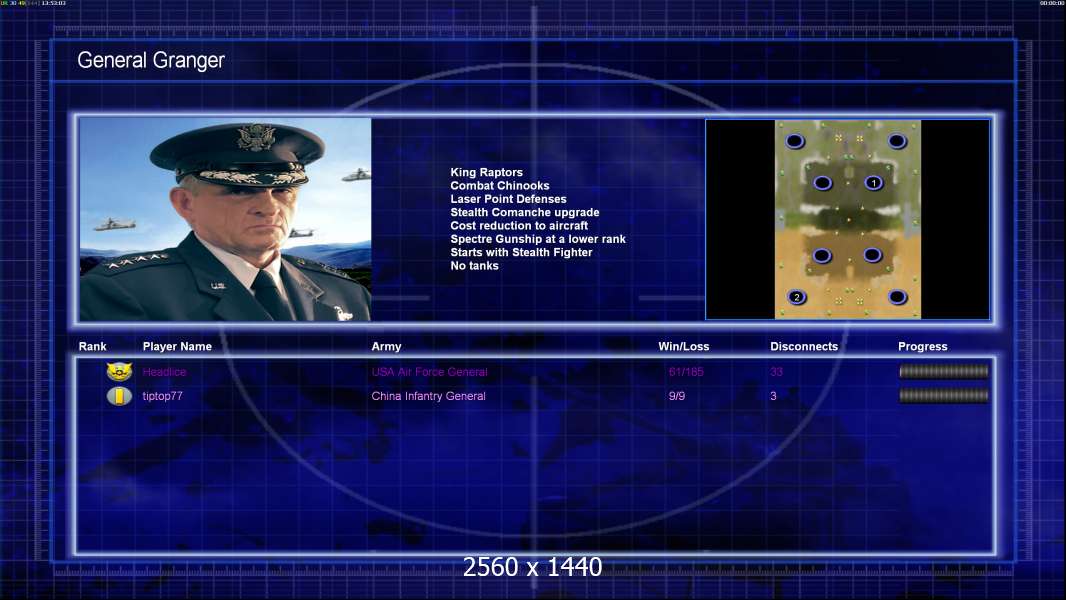This screenshot has width=1066, height=600.
Task: Click the General Granger title text
Action: (151, 60)
